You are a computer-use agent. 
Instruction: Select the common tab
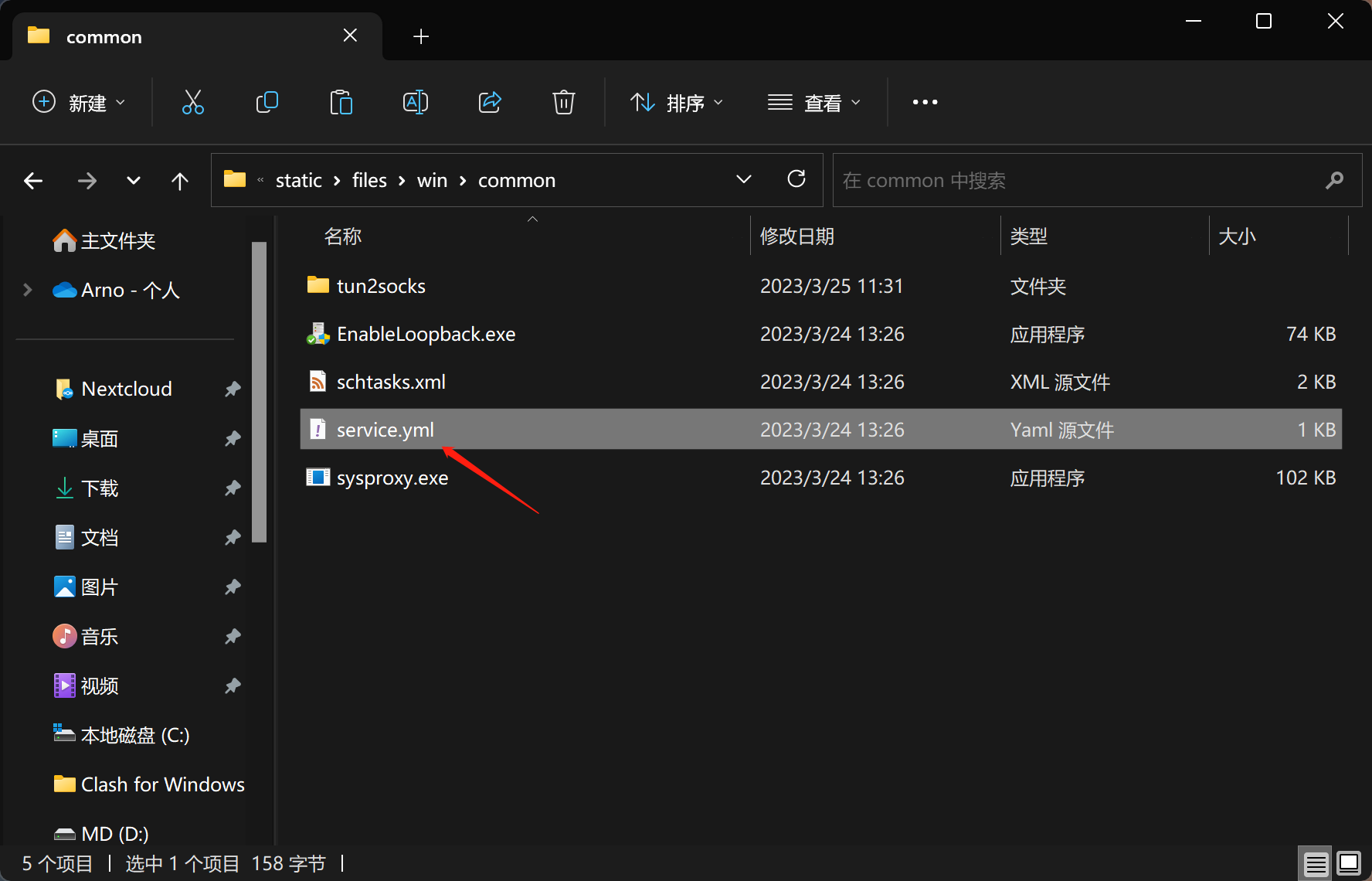[x=197, y=36]
